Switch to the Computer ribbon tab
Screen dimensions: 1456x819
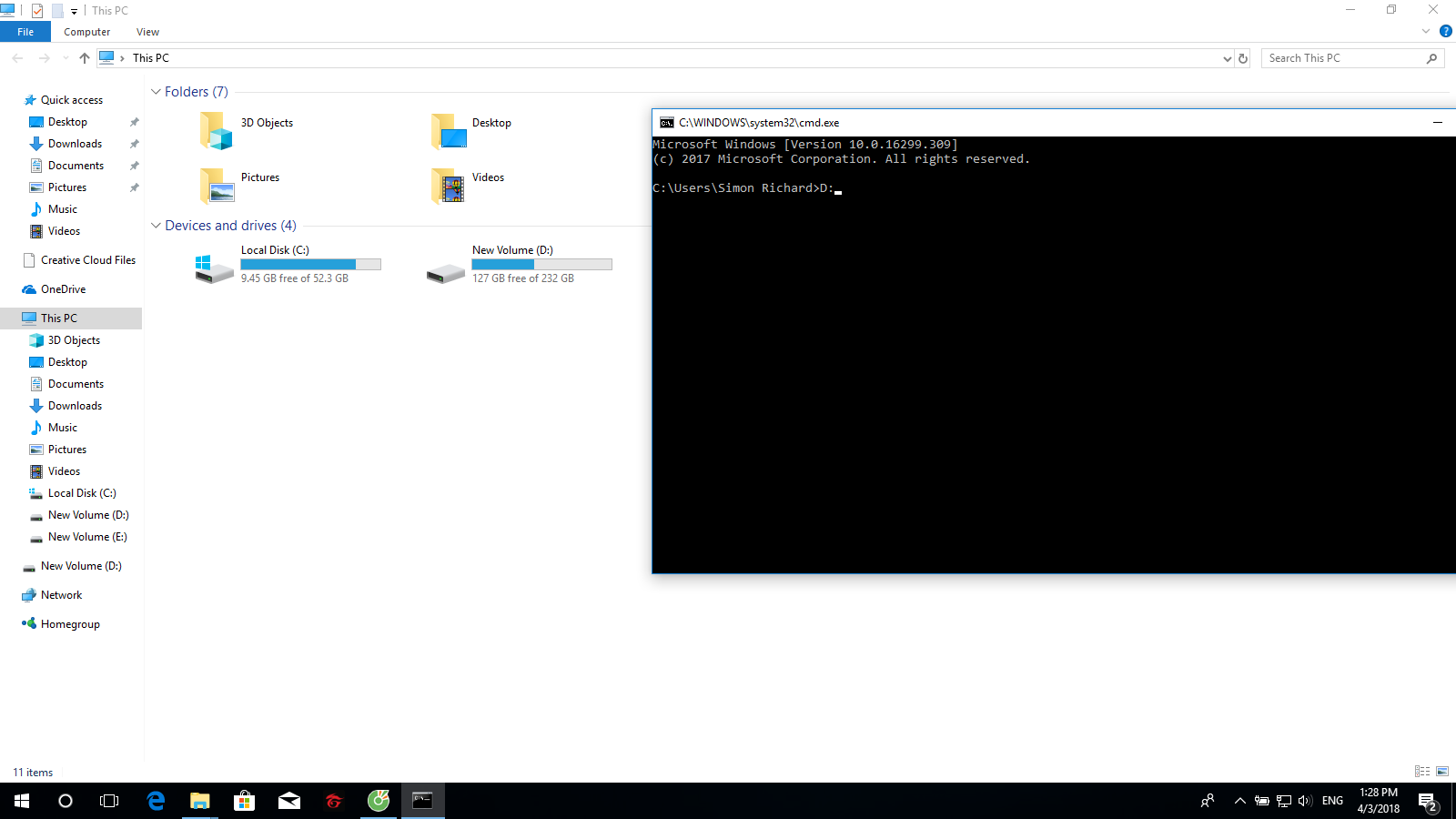point(86,31)
